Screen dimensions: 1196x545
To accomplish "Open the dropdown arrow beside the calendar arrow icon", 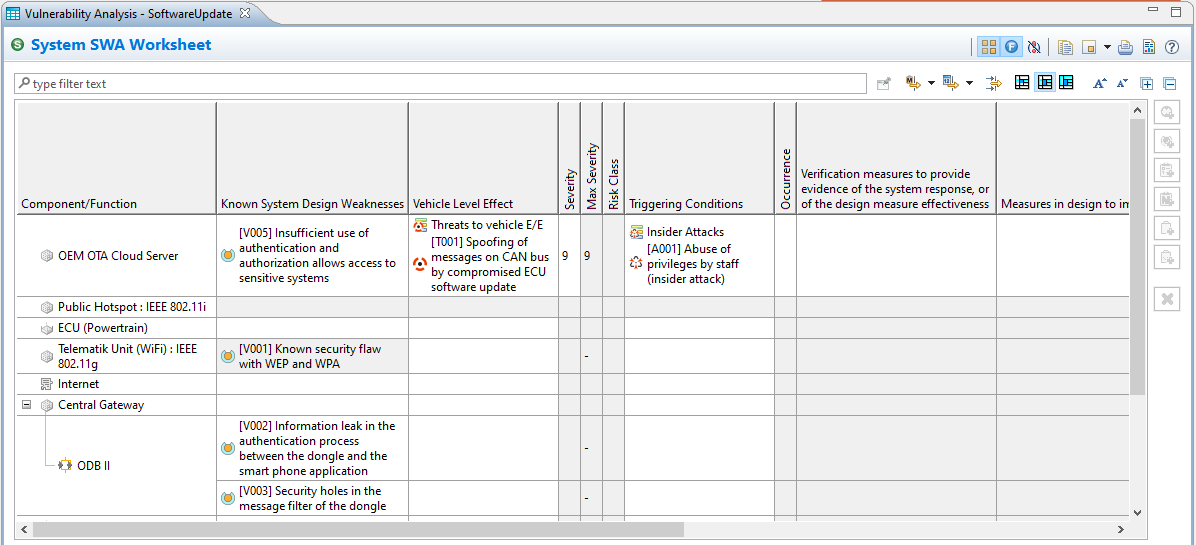I will point(969,84).
